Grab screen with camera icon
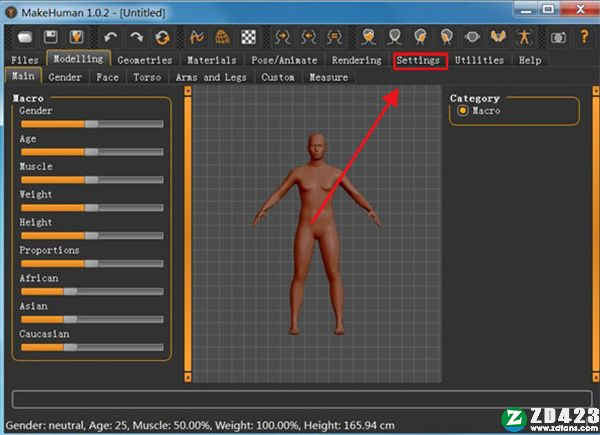600x435 pixels. coord(558,37)
